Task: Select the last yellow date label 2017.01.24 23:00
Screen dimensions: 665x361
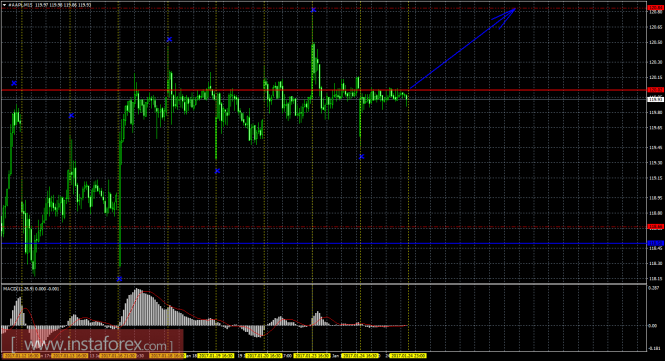Action: (408, 355)
